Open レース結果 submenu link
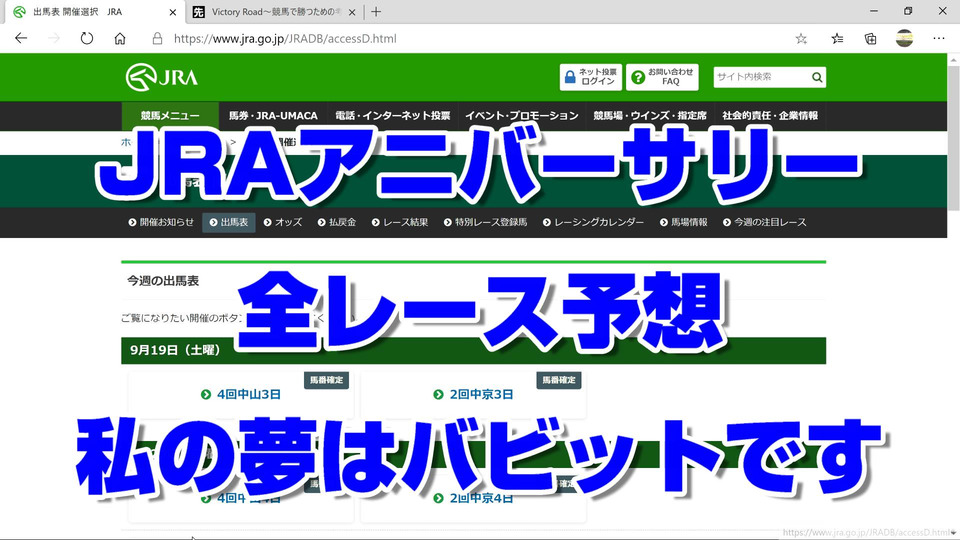Viewport: 960px width, 540px height. coord(400,222)
